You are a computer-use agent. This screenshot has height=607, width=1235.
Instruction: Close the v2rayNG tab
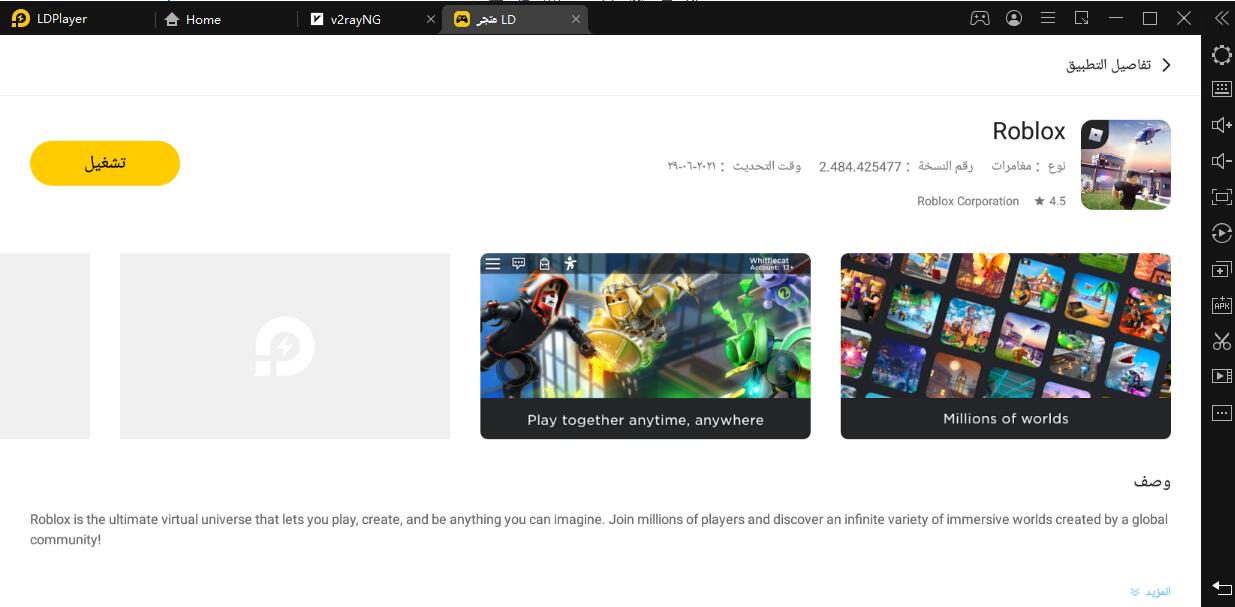pos(431,19)
